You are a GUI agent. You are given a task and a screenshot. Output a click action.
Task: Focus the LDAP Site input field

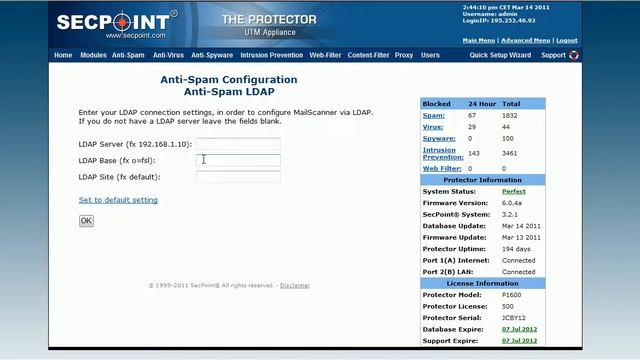[238, 177]
